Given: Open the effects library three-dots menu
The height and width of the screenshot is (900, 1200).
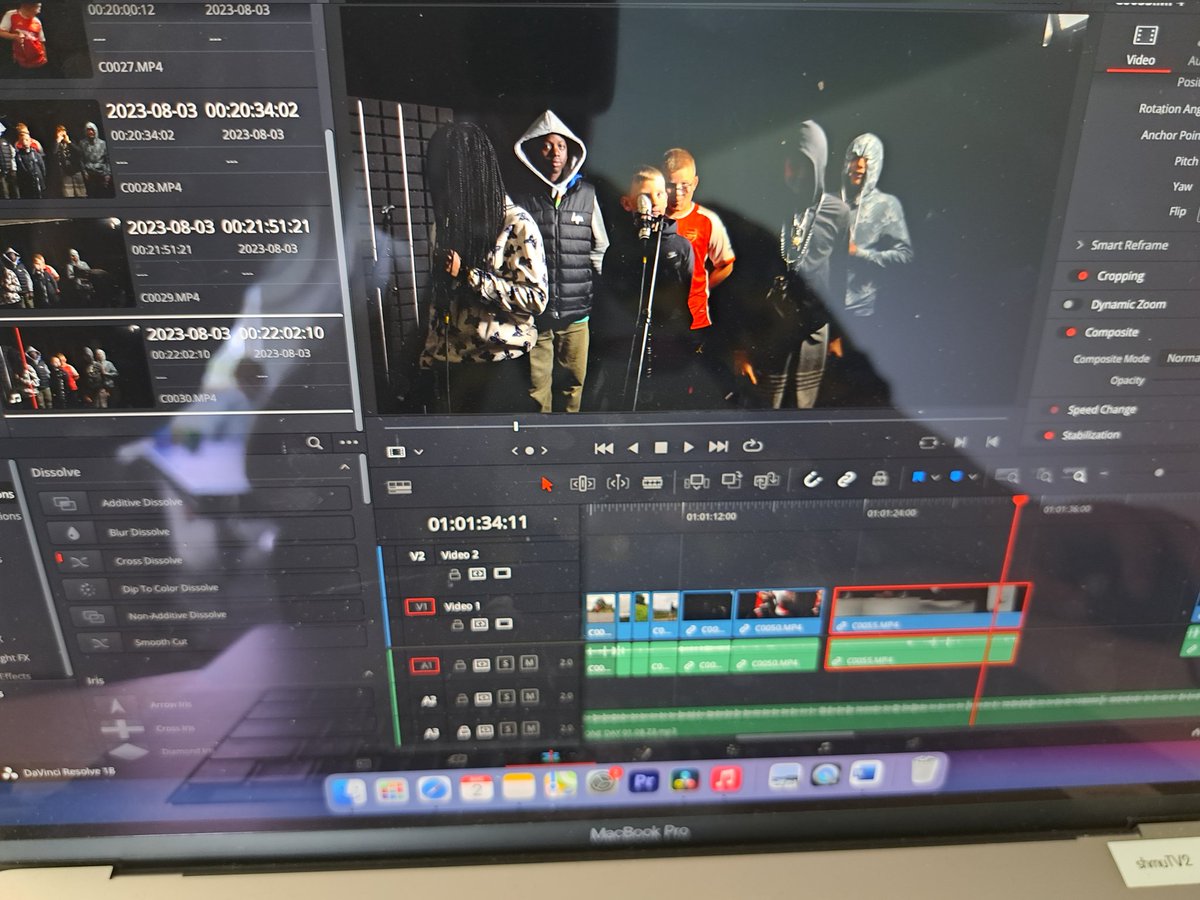Looking at the screenshot, I should coord(347,441).
